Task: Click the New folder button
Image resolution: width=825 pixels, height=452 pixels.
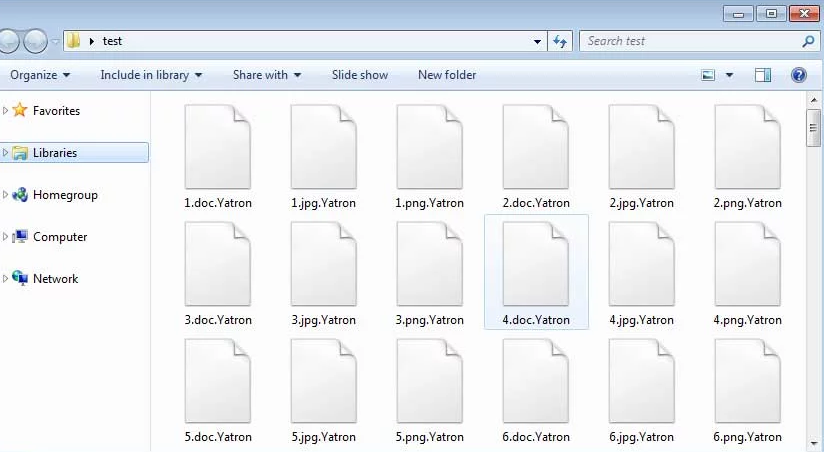Action: tap(447, 75)
